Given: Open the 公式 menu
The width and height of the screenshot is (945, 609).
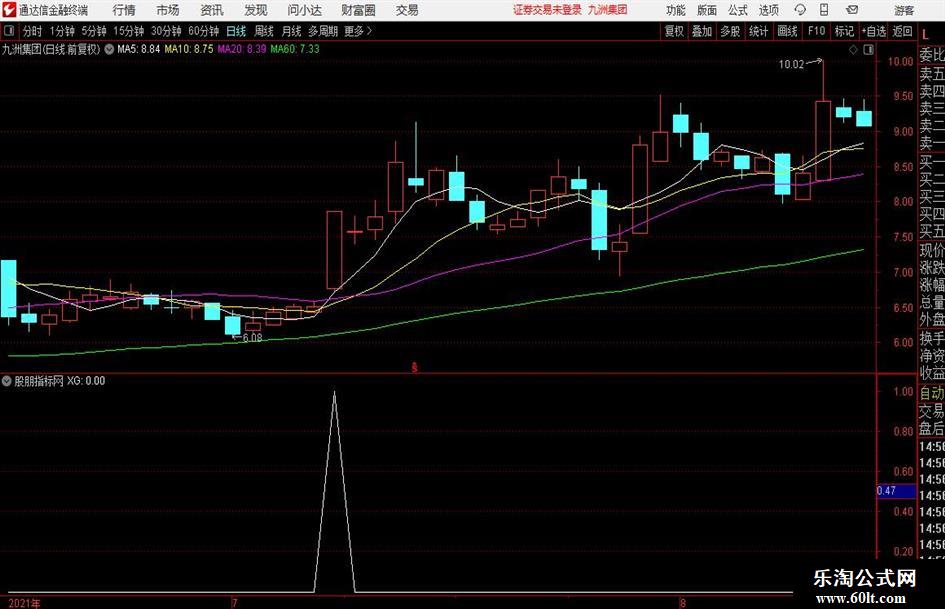Looking at the screenshot, I should point(738,10).
